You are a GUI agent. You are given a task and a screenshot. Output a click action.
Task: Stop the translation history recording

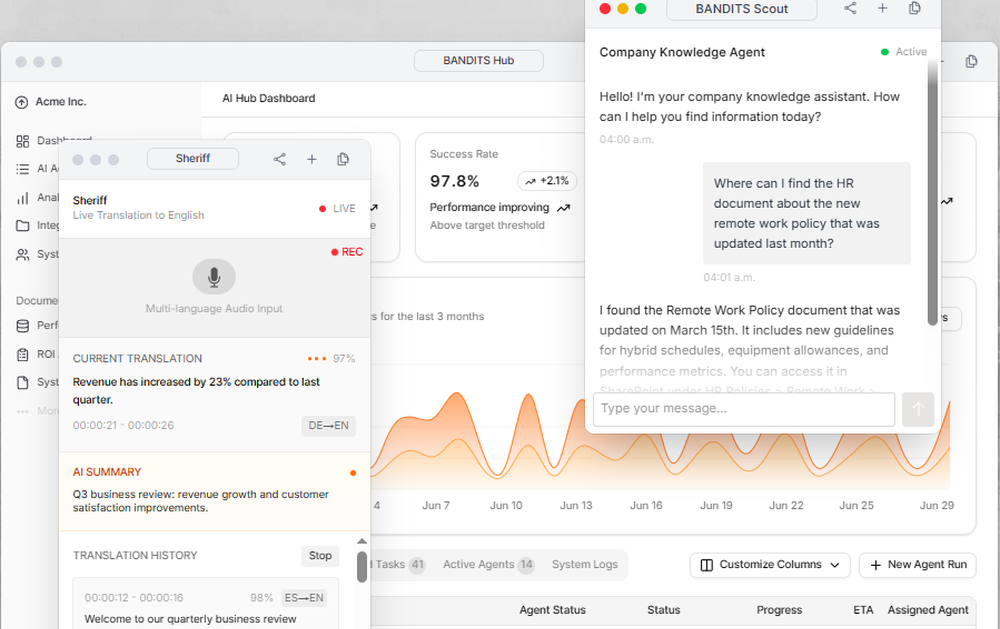320,556
